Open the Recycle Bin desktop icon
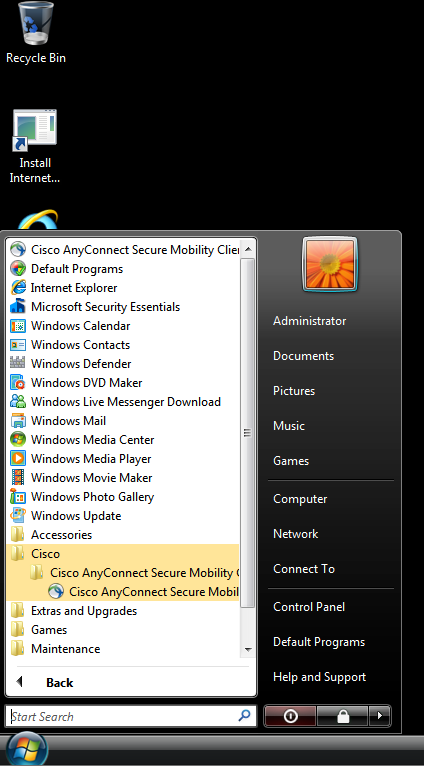 point(36,32)
